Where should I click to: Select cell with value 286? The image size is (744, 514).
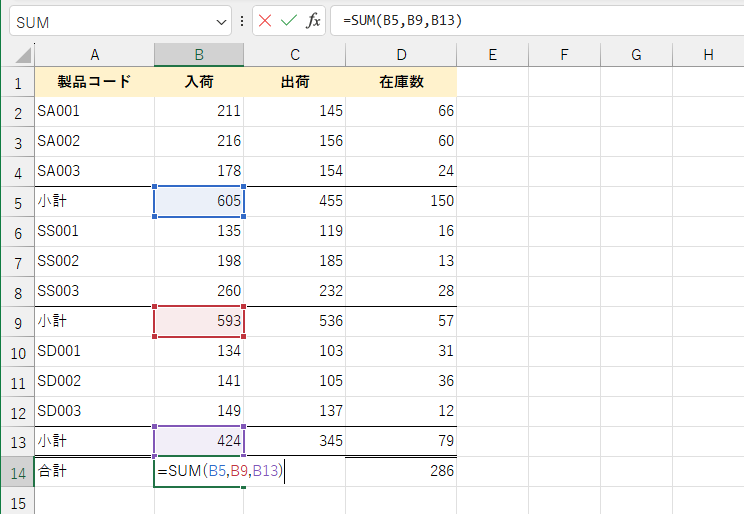[x=401, y=471]
